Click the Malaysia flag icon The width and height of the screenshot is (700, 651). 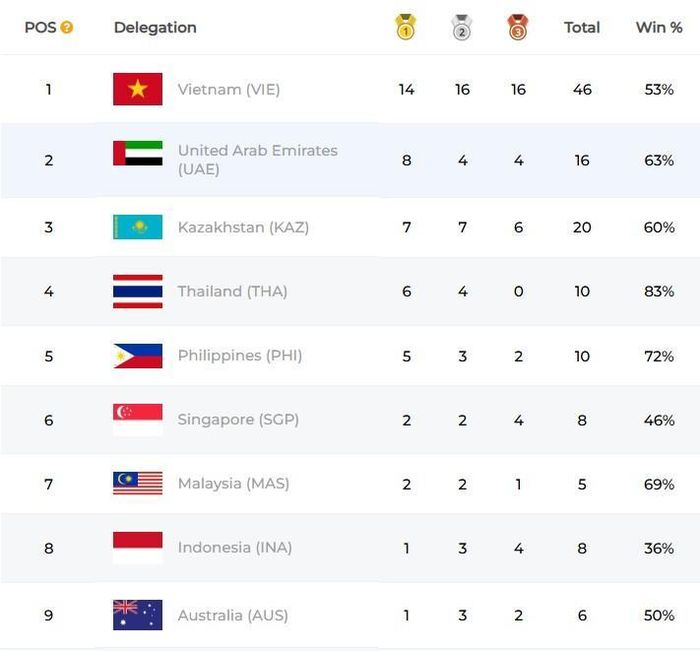138,484
